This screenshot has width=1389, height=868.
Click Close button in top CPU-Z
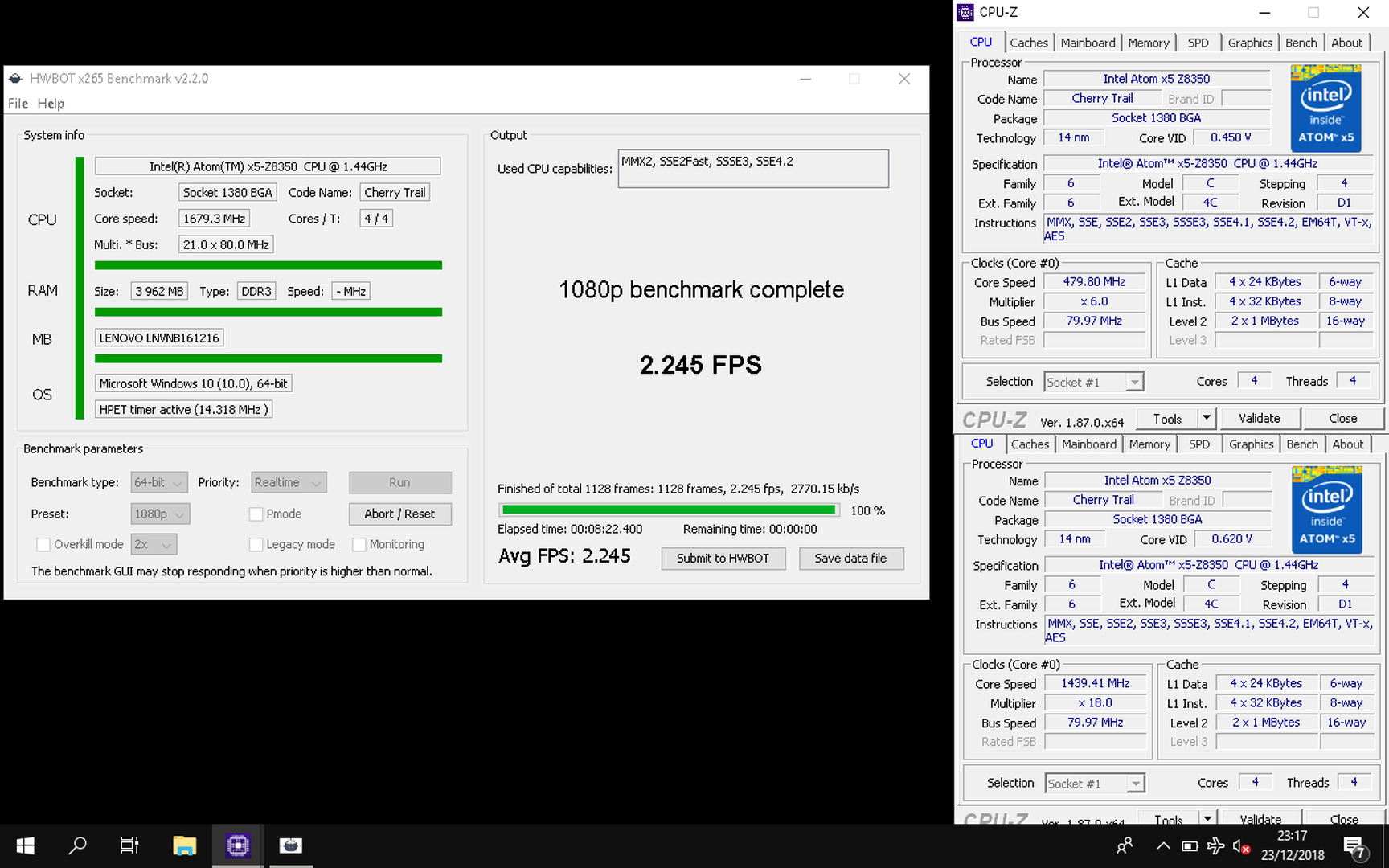click(x=1342, y=418)
